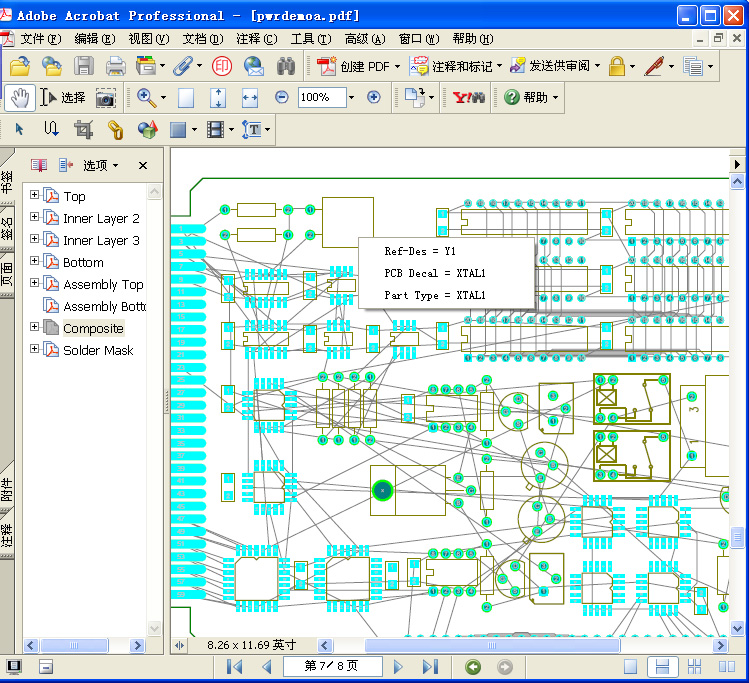Click the 选项 button in layers panel
Image resolution: width=749 pixels, height=683 pixels.
[x=100, y=165]
